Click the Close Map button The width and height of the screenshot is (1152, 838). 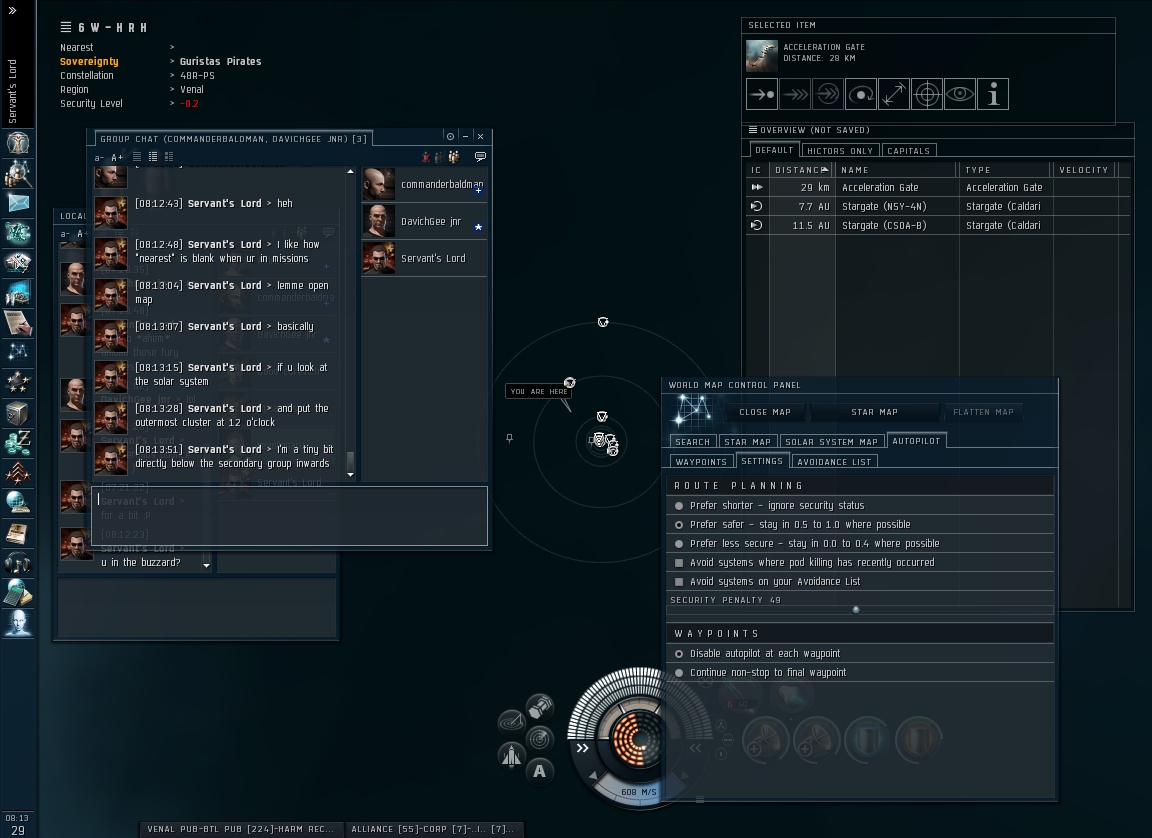765,412
